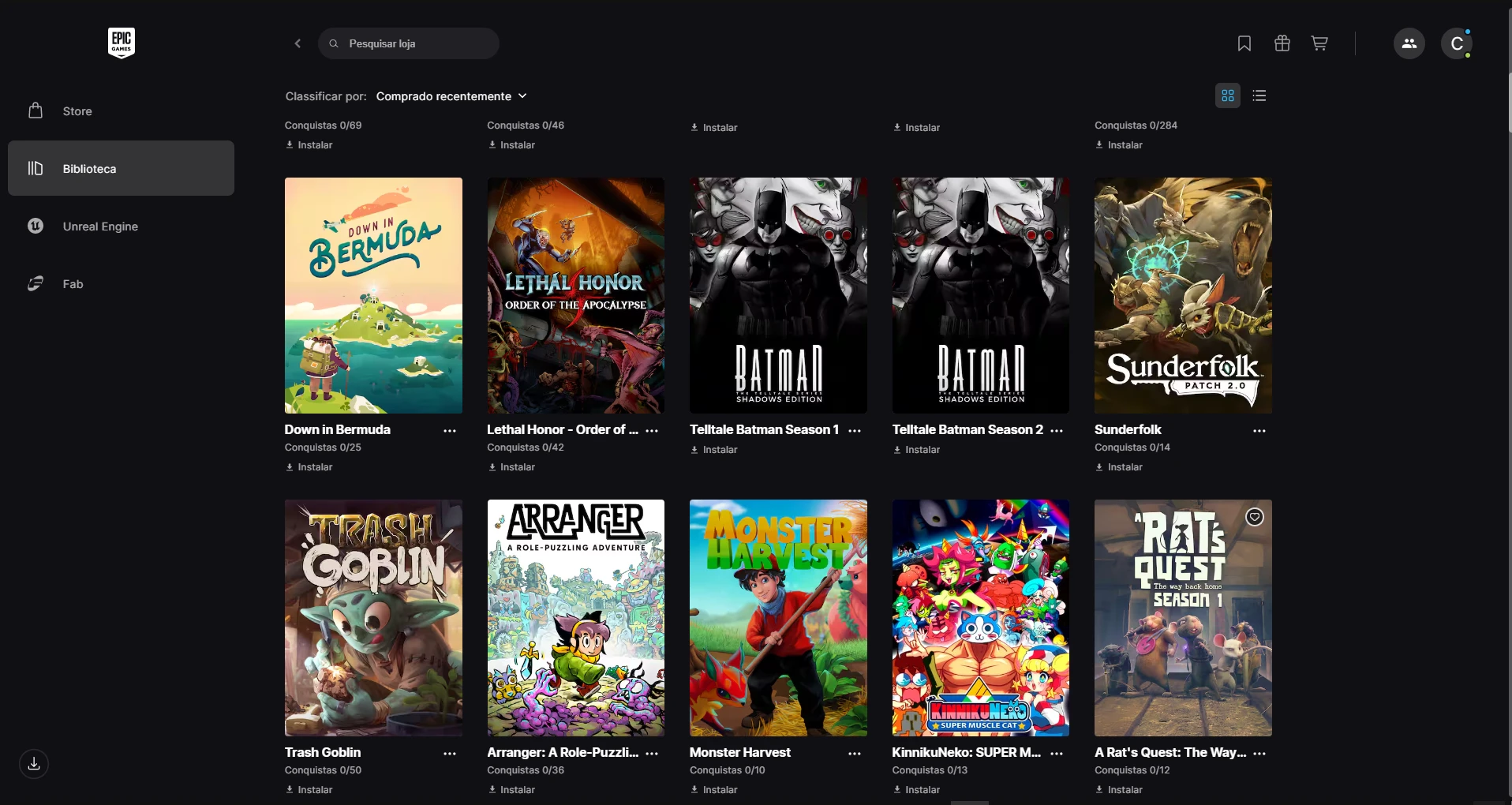Go to Store in sidebar
Screen dimensions: 1512x805
pos(121,111)
